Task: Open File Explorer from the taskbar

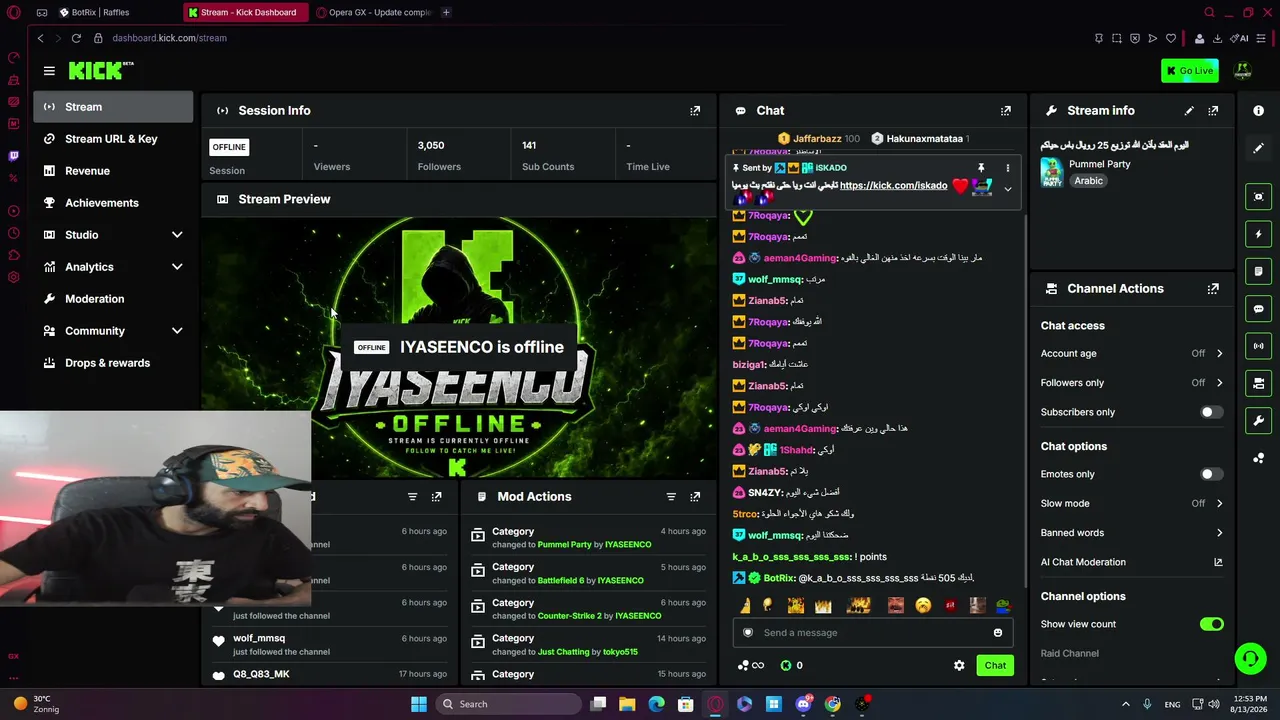Action: click(627, 704)
